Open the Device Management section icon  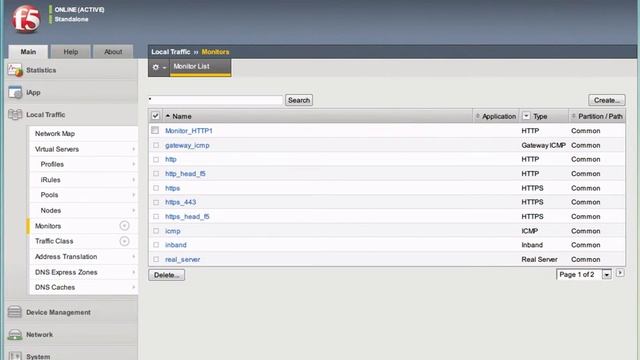[x=15, y=312]
